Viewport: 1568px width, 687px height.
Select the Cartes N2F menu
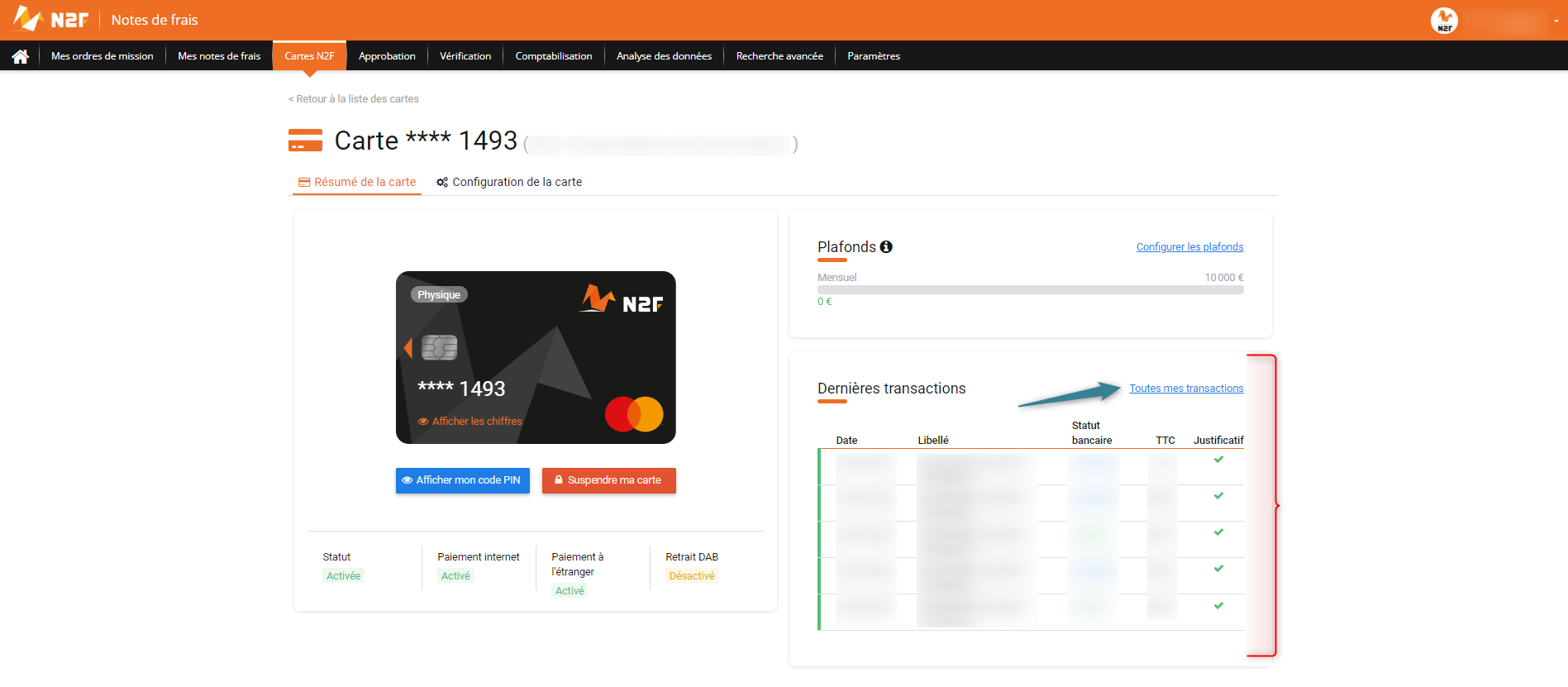coord(309,56)
